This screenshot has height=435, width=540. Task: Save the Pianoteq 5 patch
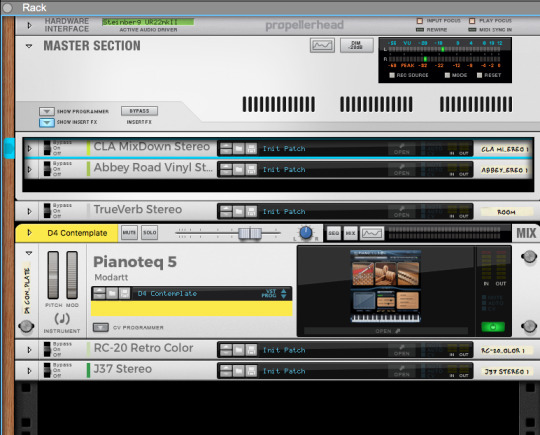(125, 293)
